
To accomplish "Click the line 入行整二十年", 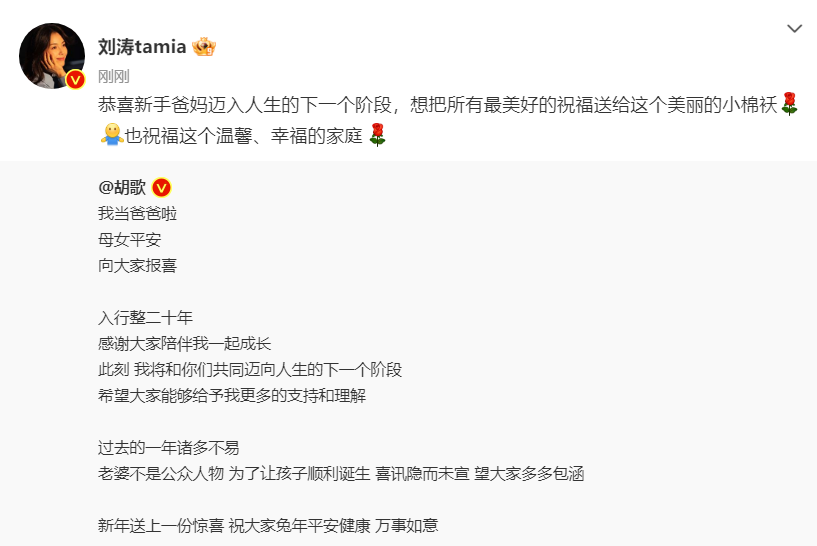I will (145, 318).
